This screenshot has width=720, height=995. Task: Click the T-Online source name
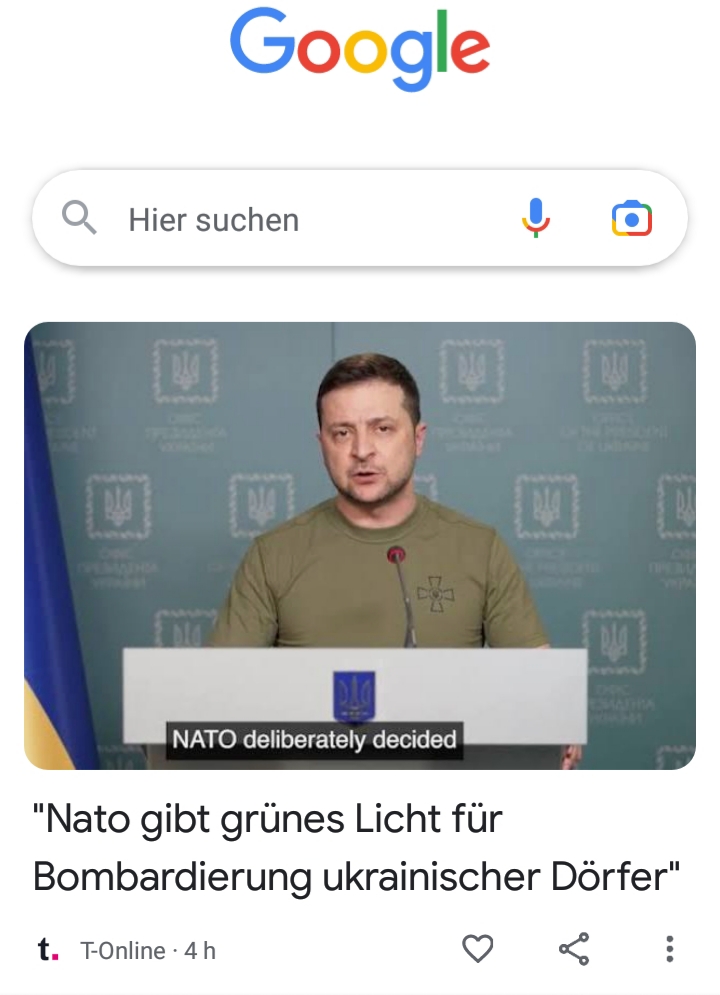122,951
